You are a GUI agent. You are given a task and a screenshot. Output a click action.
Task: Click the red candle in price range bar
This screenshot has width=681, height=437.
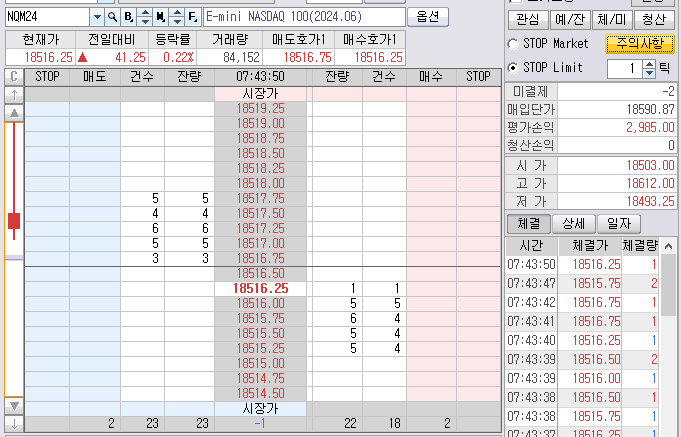pyautogui.click(x=14, y=221)
